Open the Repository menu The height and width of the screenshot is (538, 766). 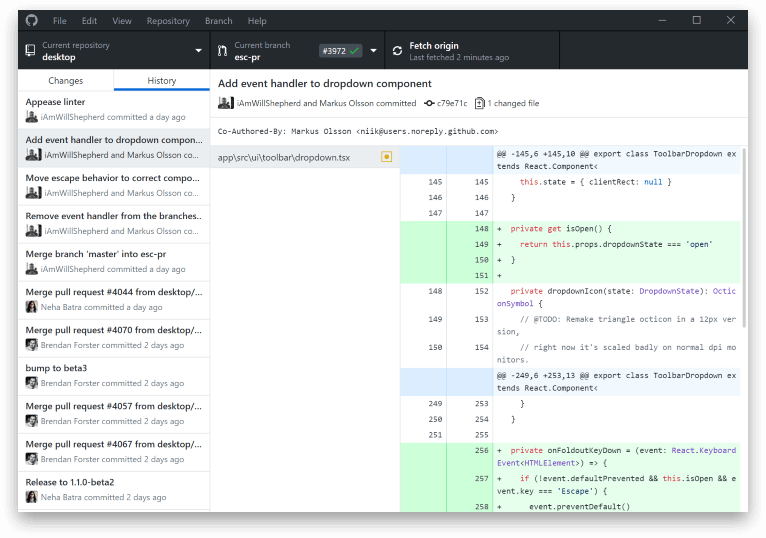point(168,21)
